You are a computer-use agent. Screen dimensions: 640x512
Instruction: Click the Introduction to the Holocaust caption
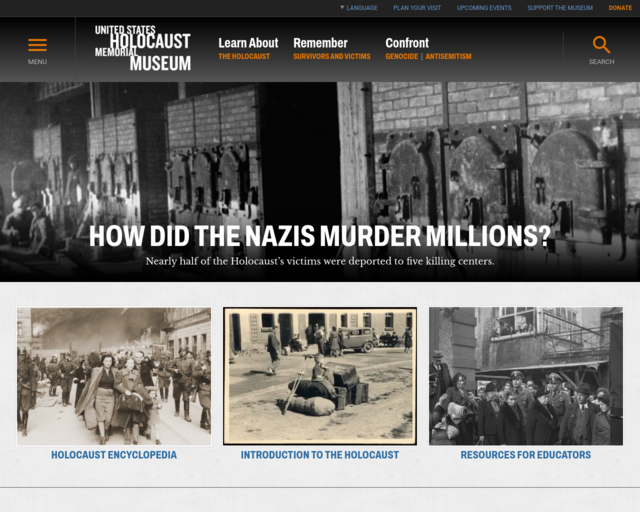(320, 455)
